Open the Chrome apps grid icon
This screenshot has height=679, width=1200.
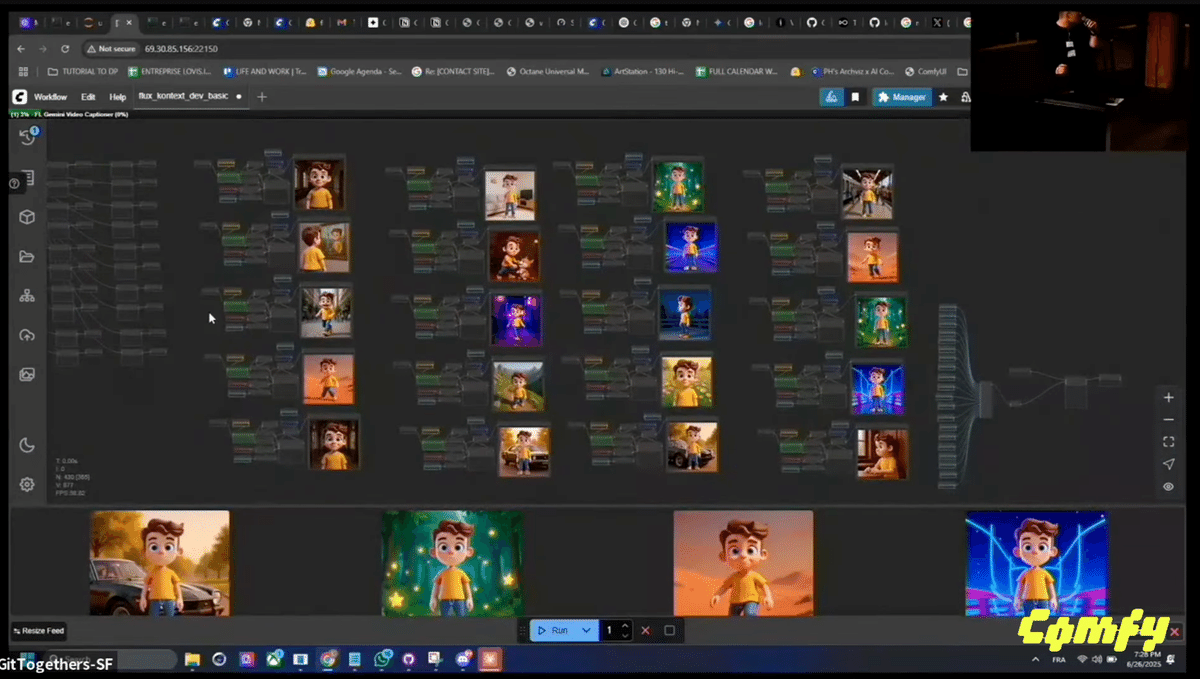[x=23, y=72]
